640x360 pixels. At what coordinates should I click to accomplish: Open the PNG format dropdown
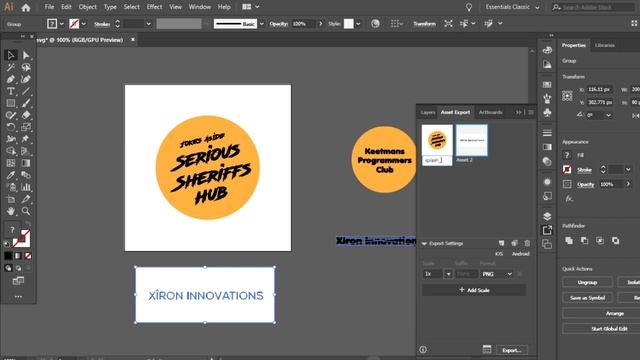[497, 274]
